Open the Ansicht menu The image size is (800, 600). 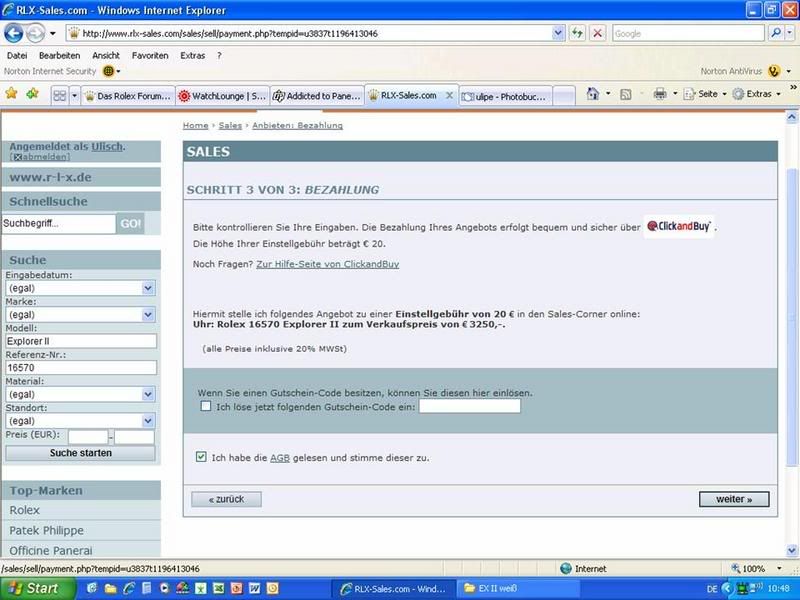(x=106, y=56)
